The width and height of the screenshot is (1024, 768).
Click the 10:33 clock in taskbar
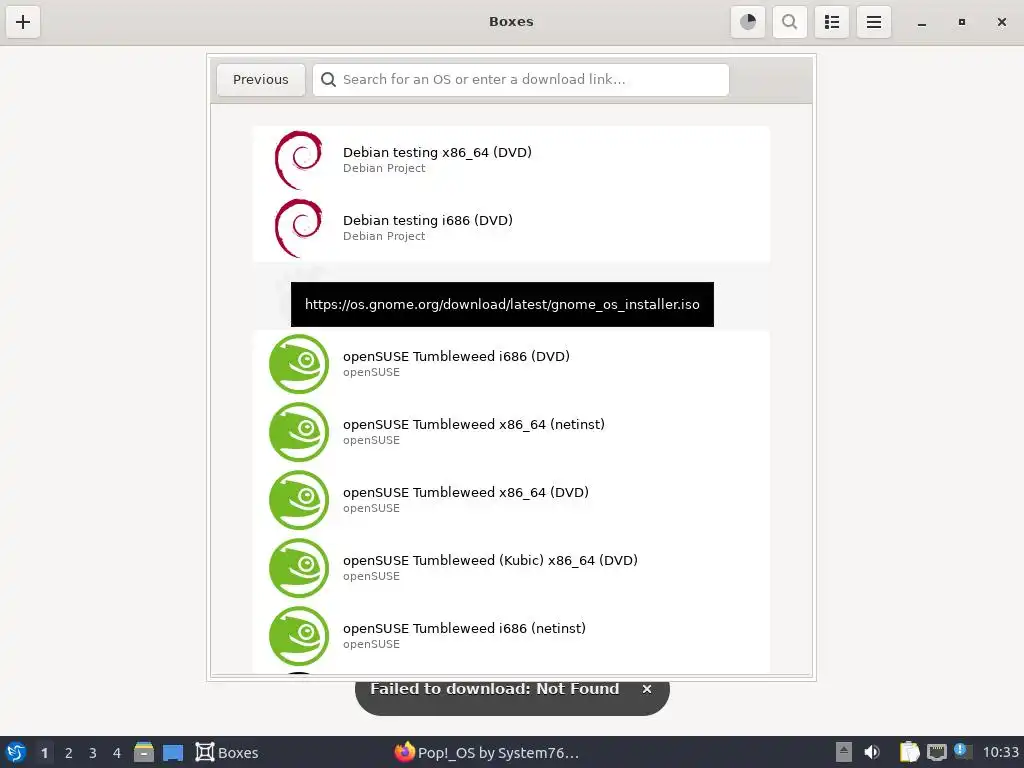[1000, 752]
